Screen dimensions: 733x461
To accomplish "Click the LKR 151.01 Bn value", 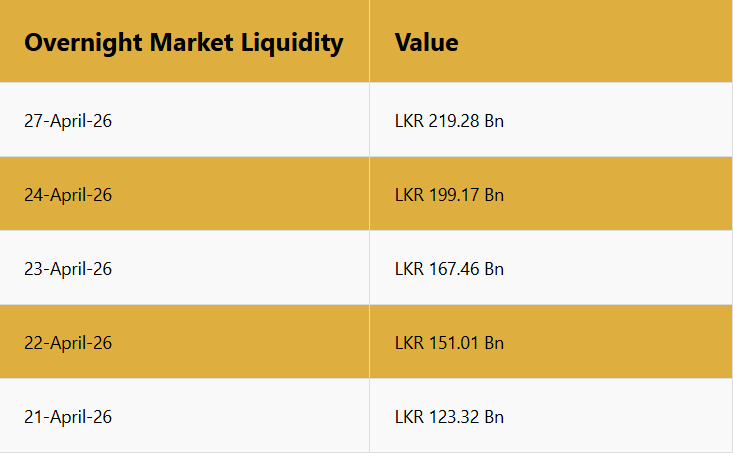I will [449, 343].
